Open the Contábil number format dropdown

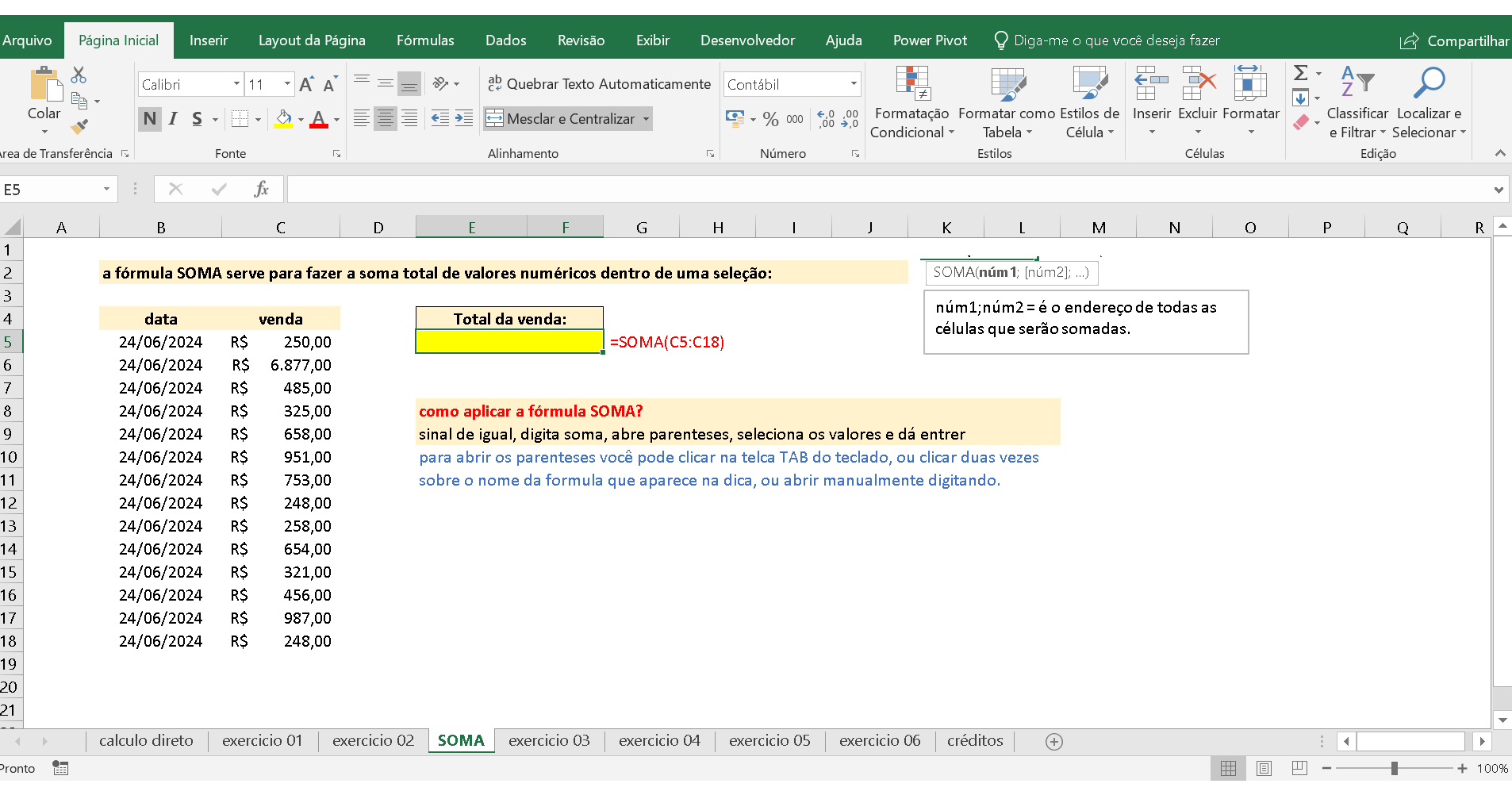854,84
